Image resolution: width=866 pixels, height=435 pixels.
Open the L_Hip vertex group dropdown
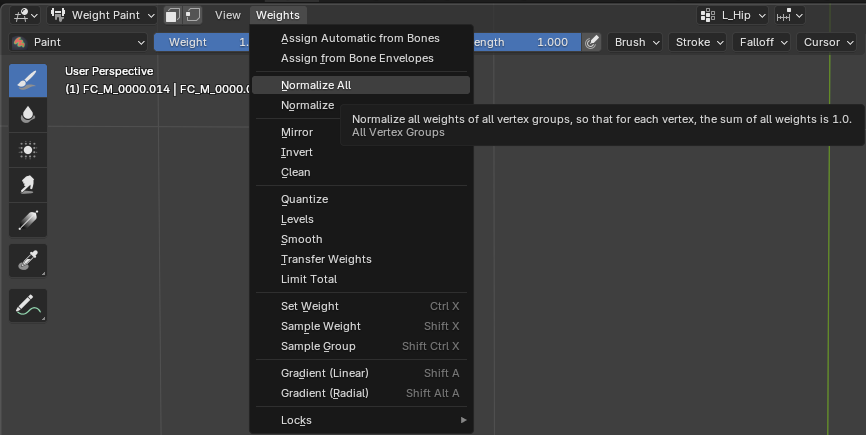point(733,15)
